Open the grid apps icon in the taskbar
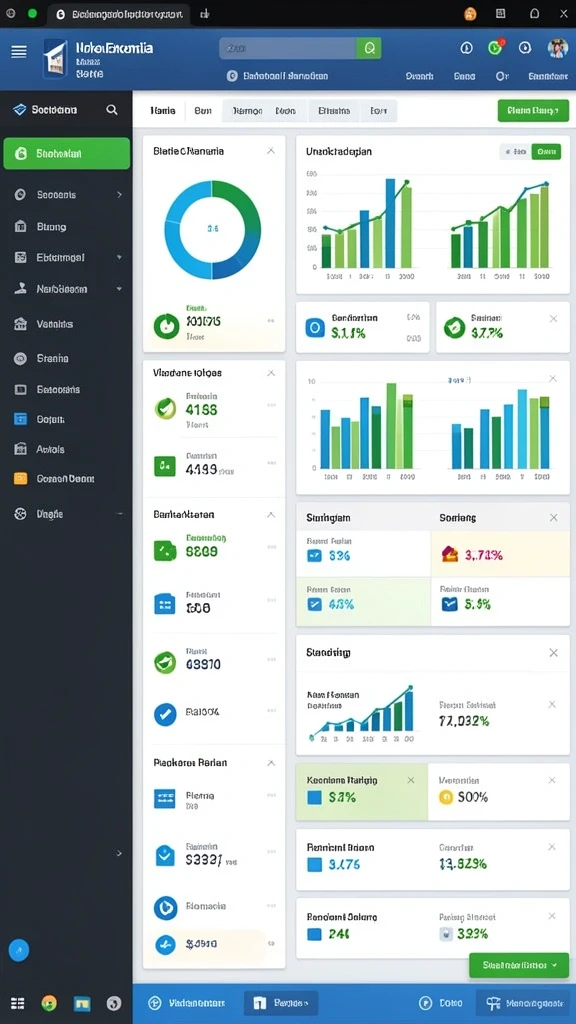The width and height of the screenshot is (576, 1024). tap(18, 1003)
